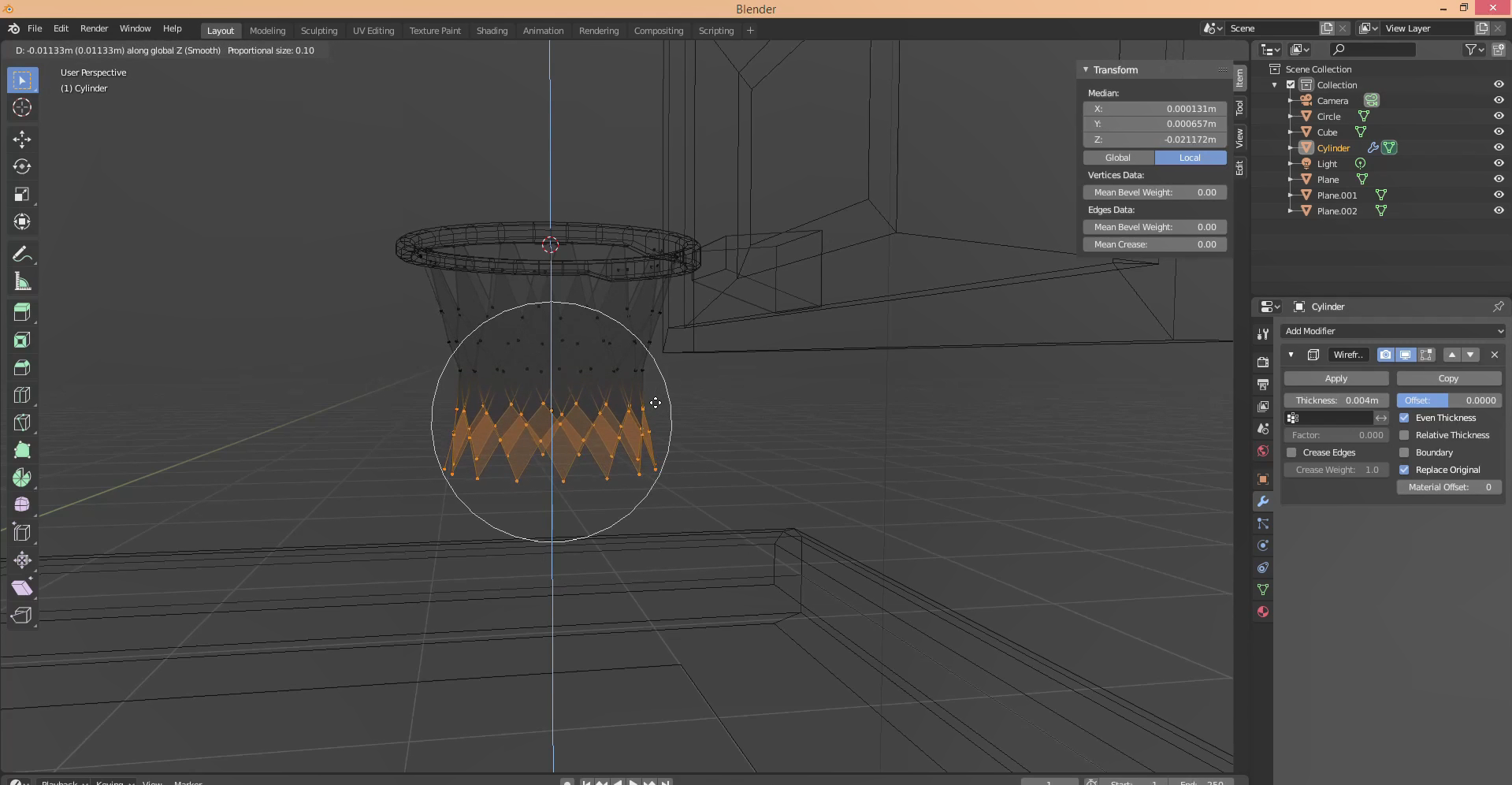Open the outliner editor type dropdown
The image size is (1512, 785).
coord(1269,50)
